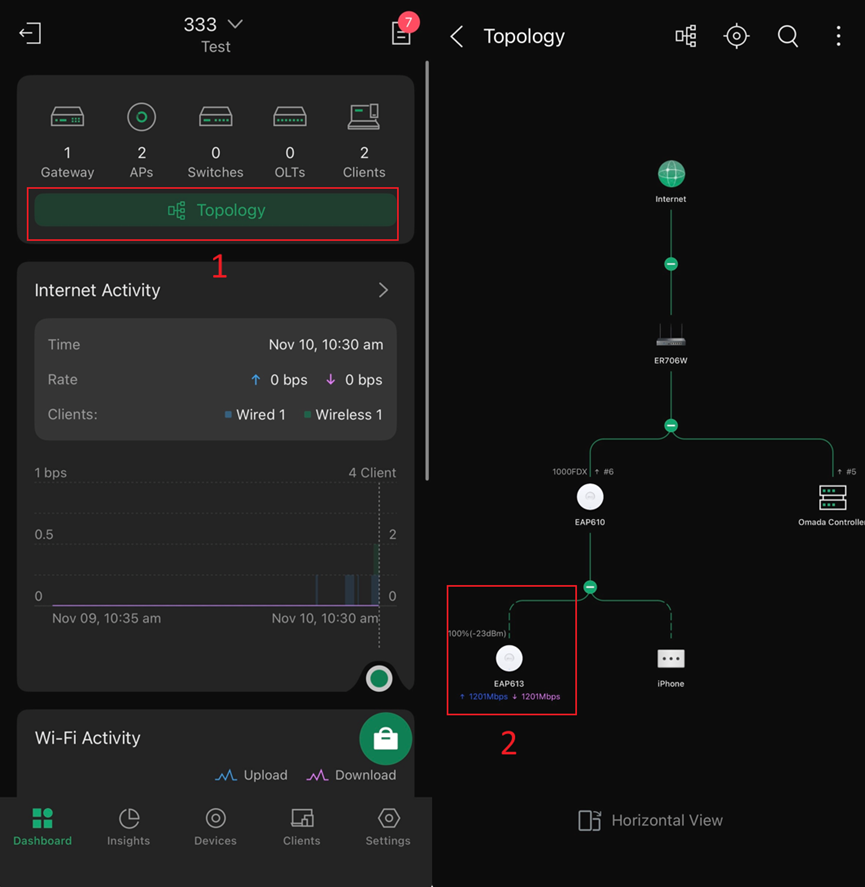865x887 pixels.
Task: Collapse the branch below the Internet node
Action: 670,263
